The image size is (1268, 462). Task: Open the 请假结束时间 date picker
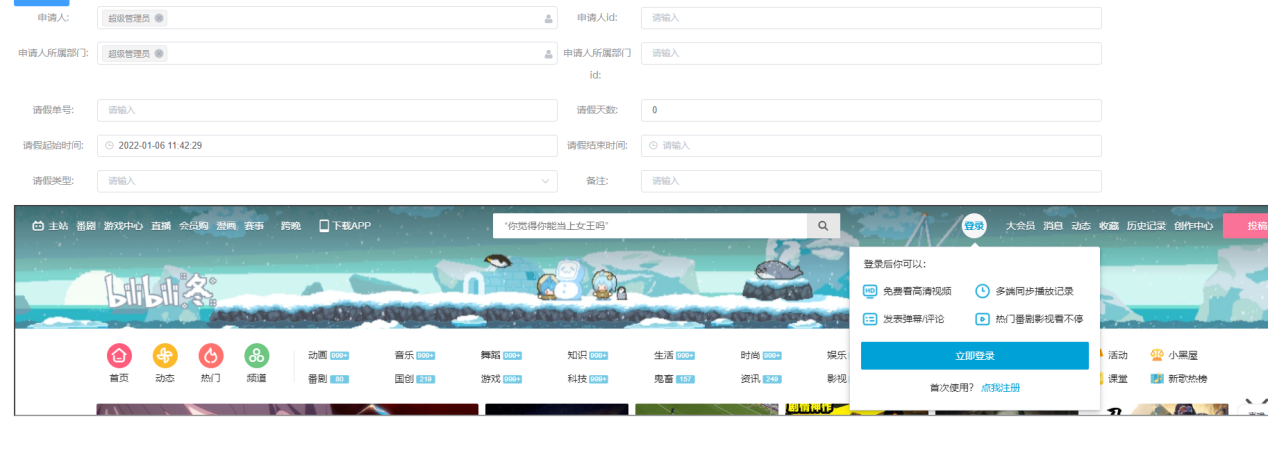871,146
